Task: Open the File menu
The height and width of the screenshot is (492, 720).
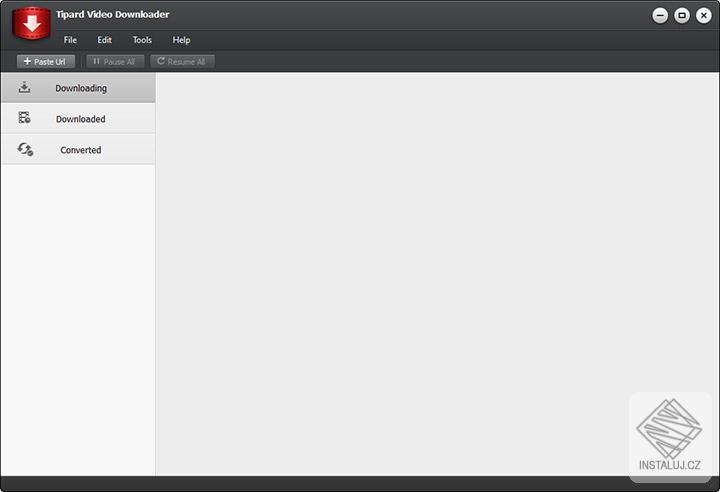Action: tap(70, 40)
